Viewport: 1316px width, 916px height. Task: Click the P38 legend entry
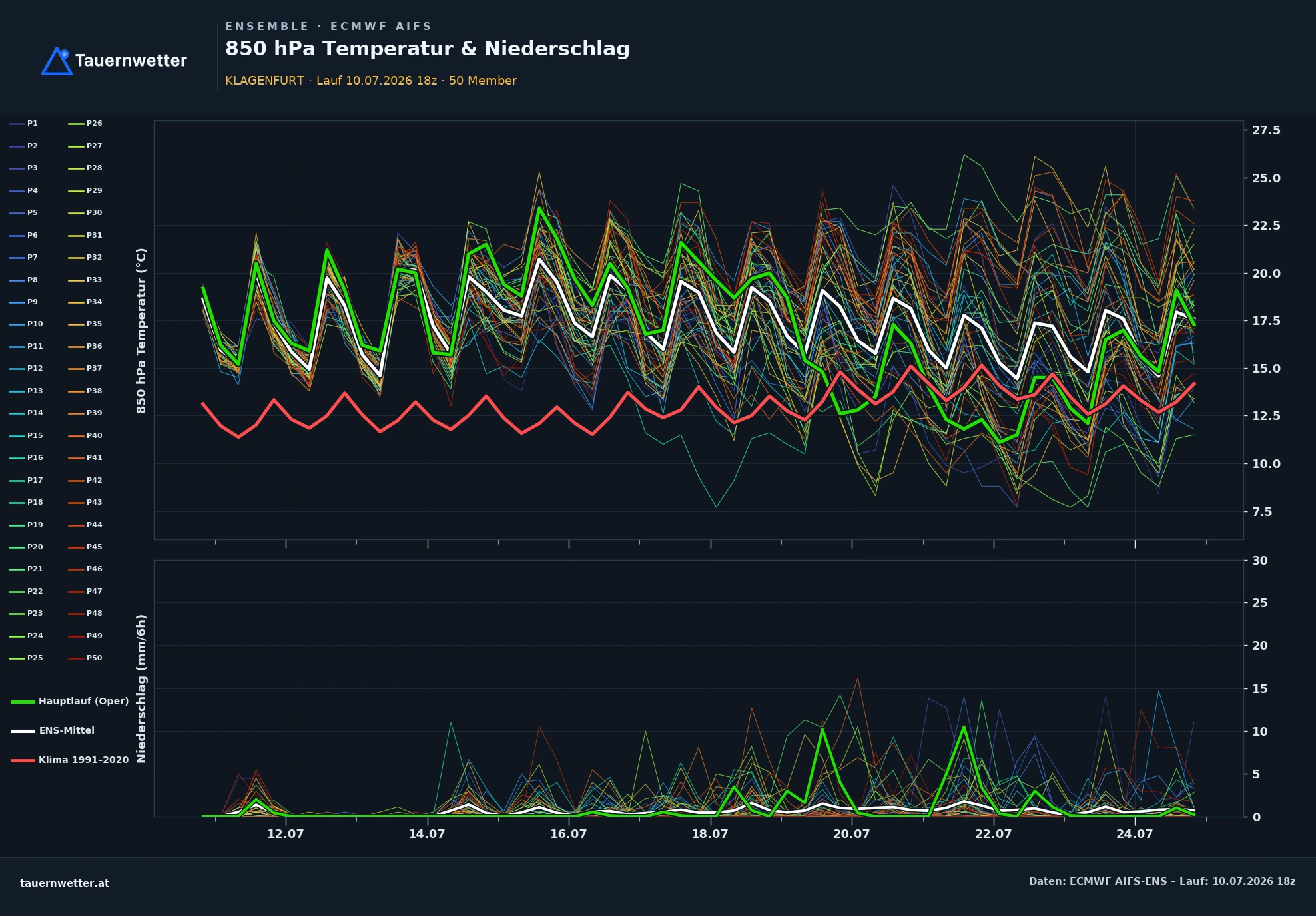(85, 391)
